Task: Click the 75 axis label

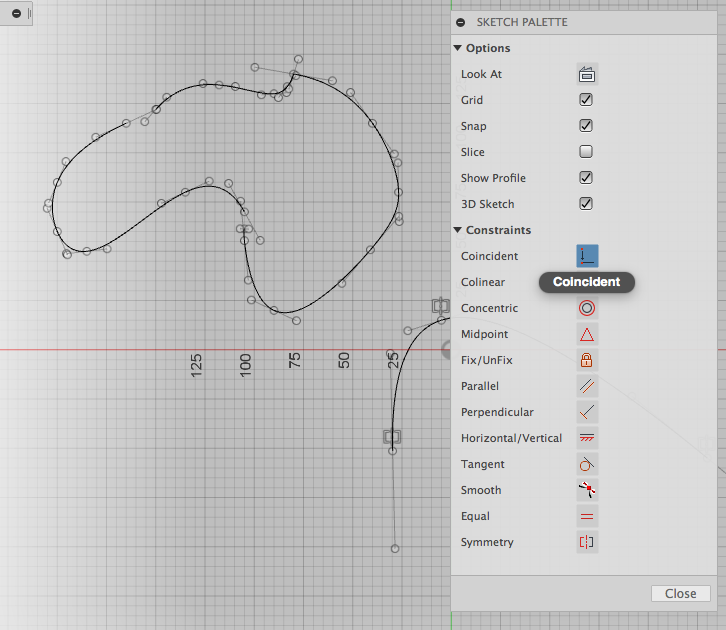Action: [294, 360]
